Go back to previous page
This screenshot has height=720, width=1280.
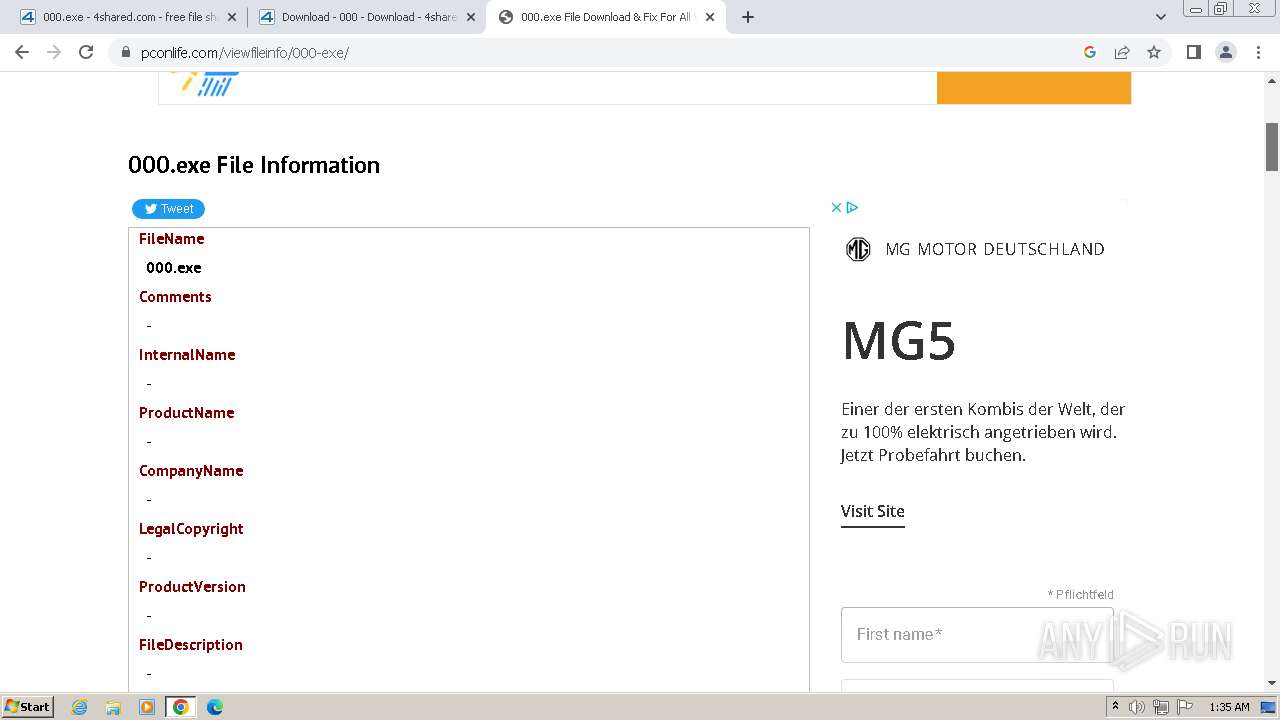(x=22, y=52)
